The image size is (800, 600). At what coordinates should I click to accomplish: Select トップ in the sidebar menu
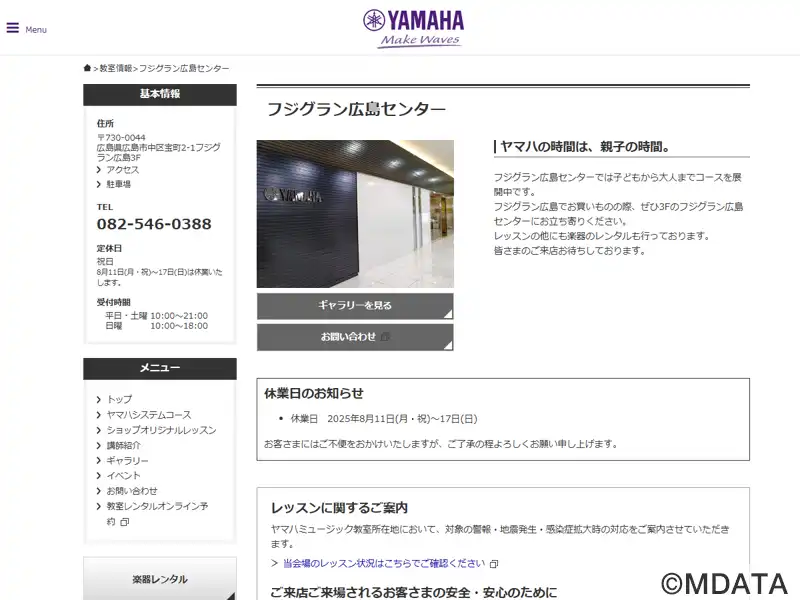(x=119, y=399)
